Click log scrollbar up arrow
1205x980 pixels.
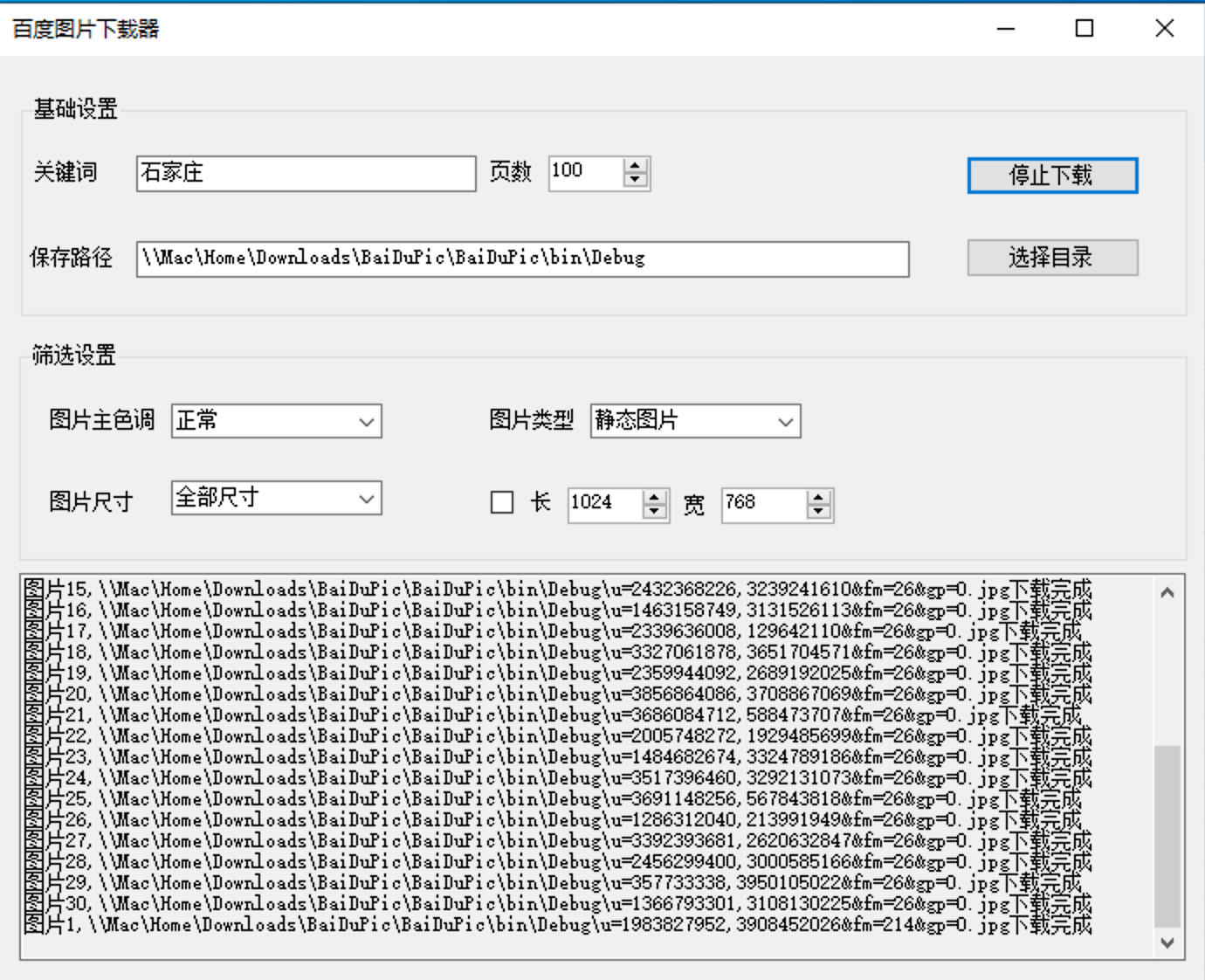click(x=1167, y=593)
